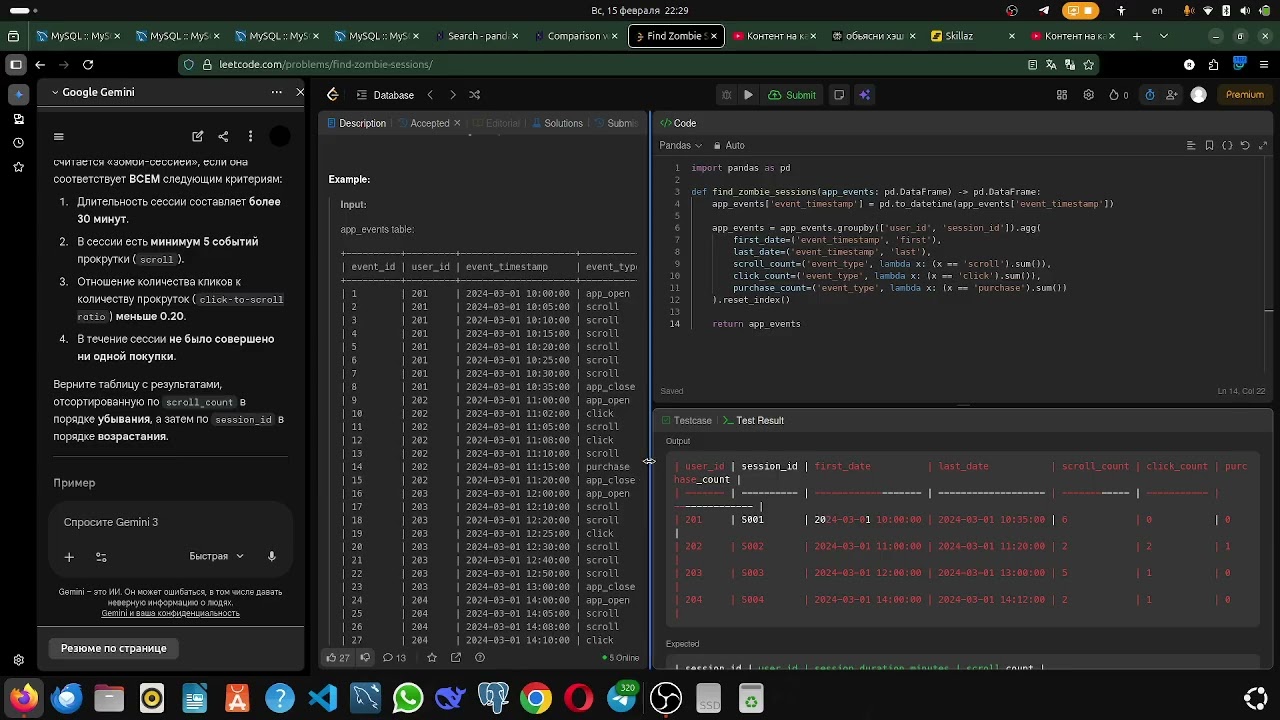
Task: Close the Accepted tab
Action: pos(457,123)
